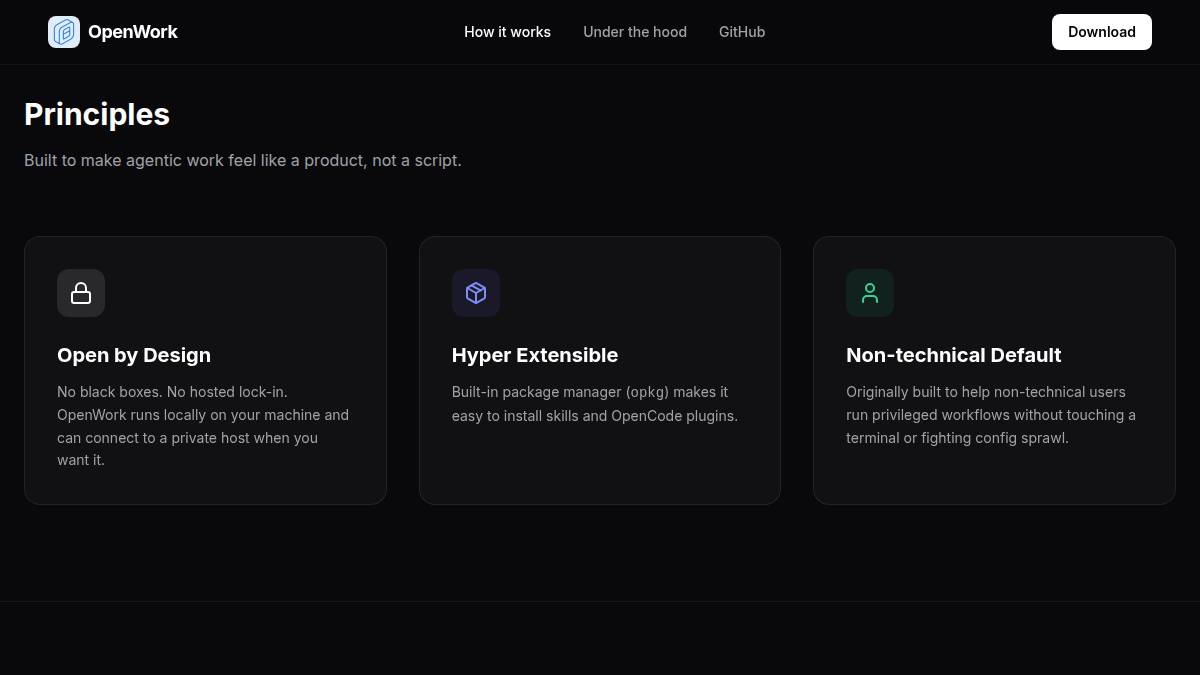Viewport: 1200px width, 675px height.
Task: Click the Principles section heading
Action: tap(97, 115)
